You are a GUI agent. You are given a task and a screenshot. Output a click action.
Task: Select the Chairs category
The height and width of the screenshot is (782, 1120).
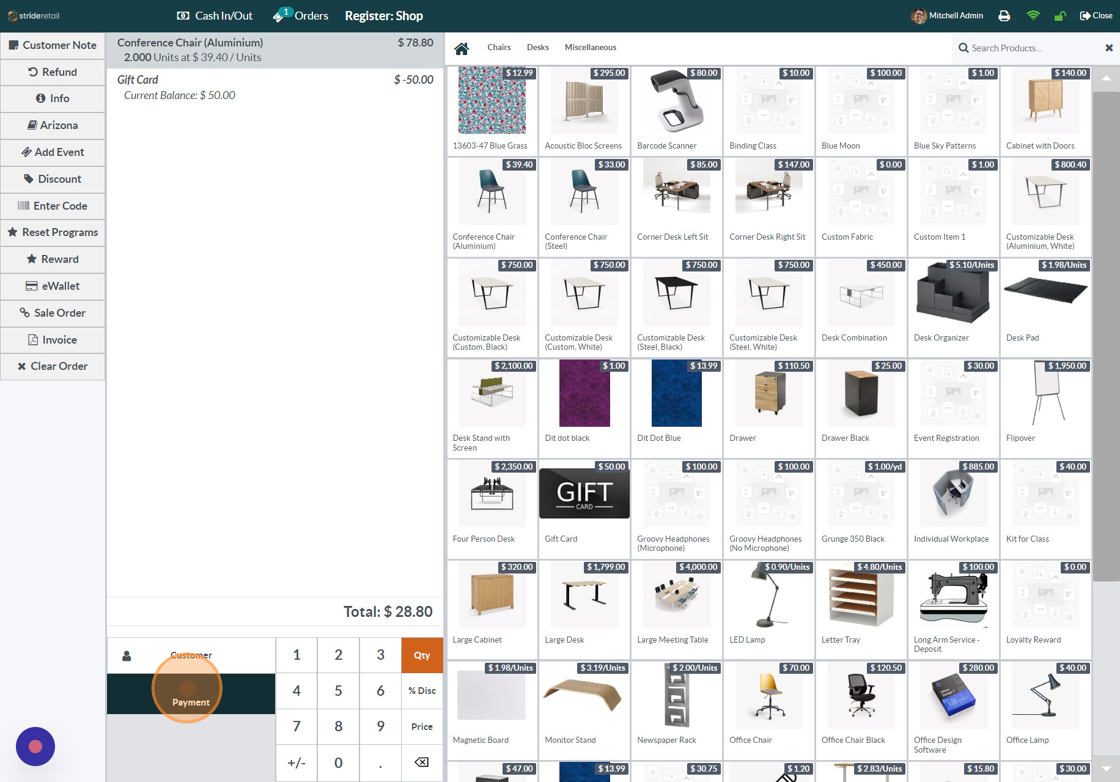[499, 48]
